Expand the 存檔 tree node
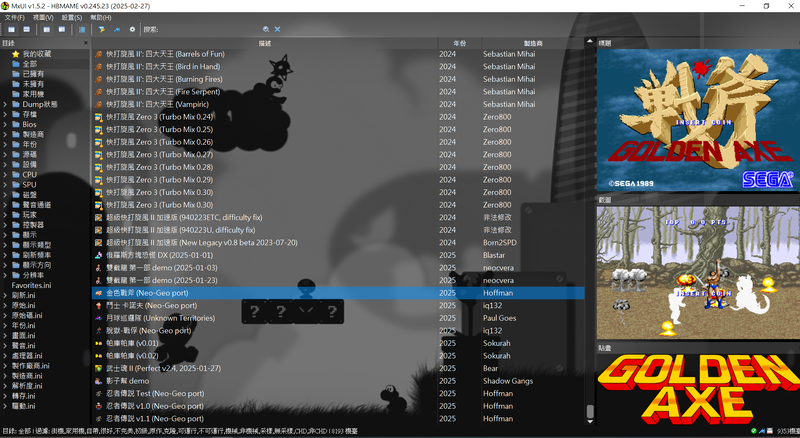Image resolution: width=800 pixels, height=438 pixels. (5, 114)
